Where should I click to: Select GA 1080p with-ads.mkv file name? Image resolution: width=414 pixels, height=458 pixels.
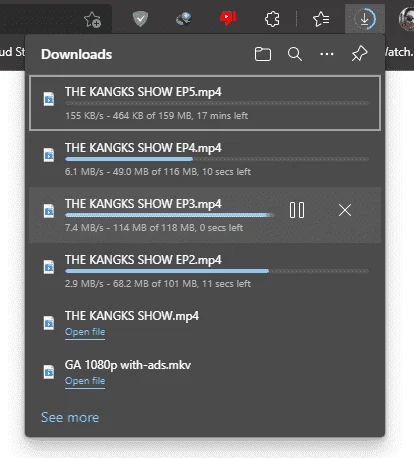128,365
